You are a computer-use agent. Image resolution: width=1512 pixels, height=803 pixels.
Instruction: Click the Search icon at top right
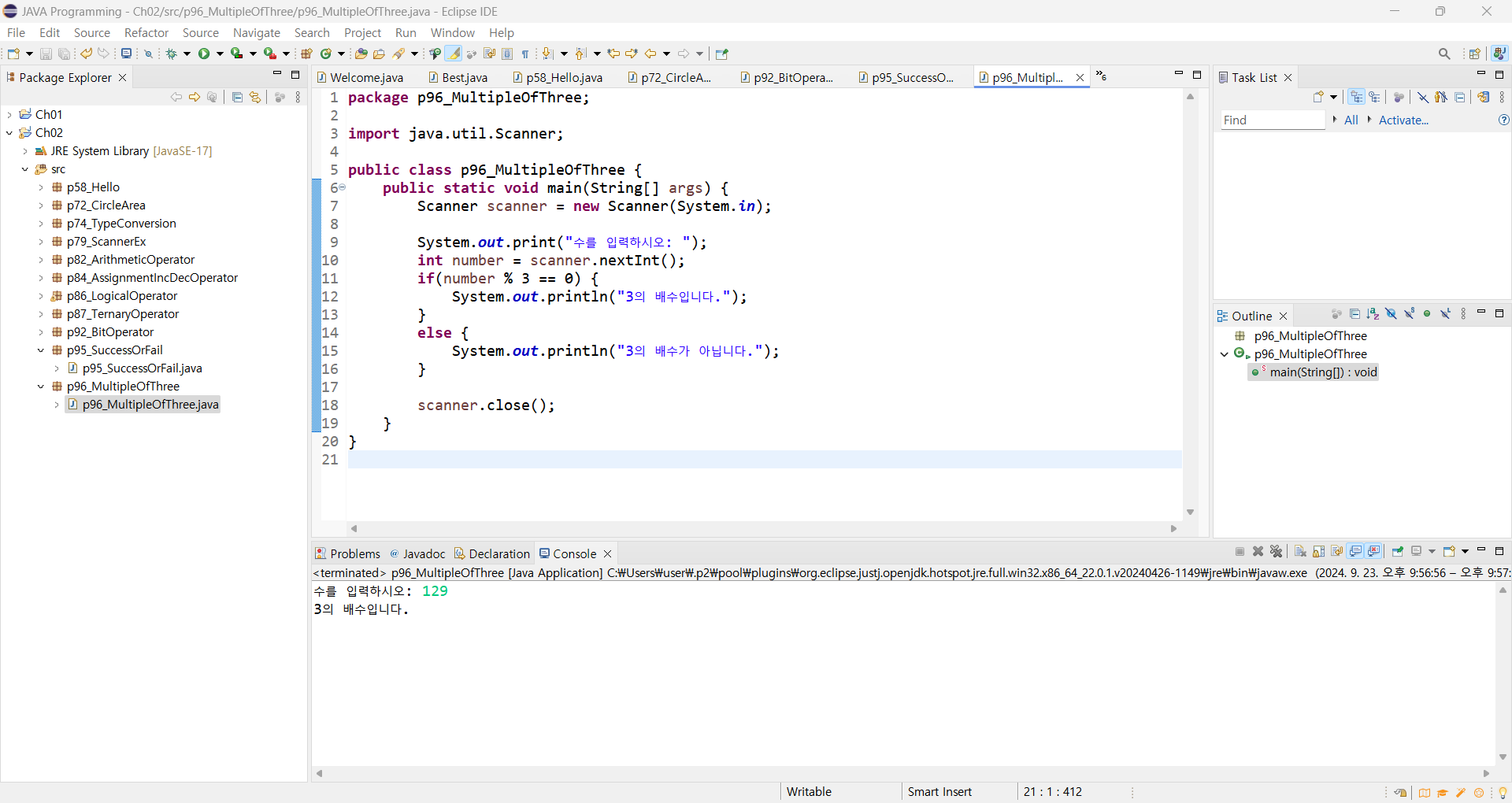pyautogui.click(x=1444, y=54)
